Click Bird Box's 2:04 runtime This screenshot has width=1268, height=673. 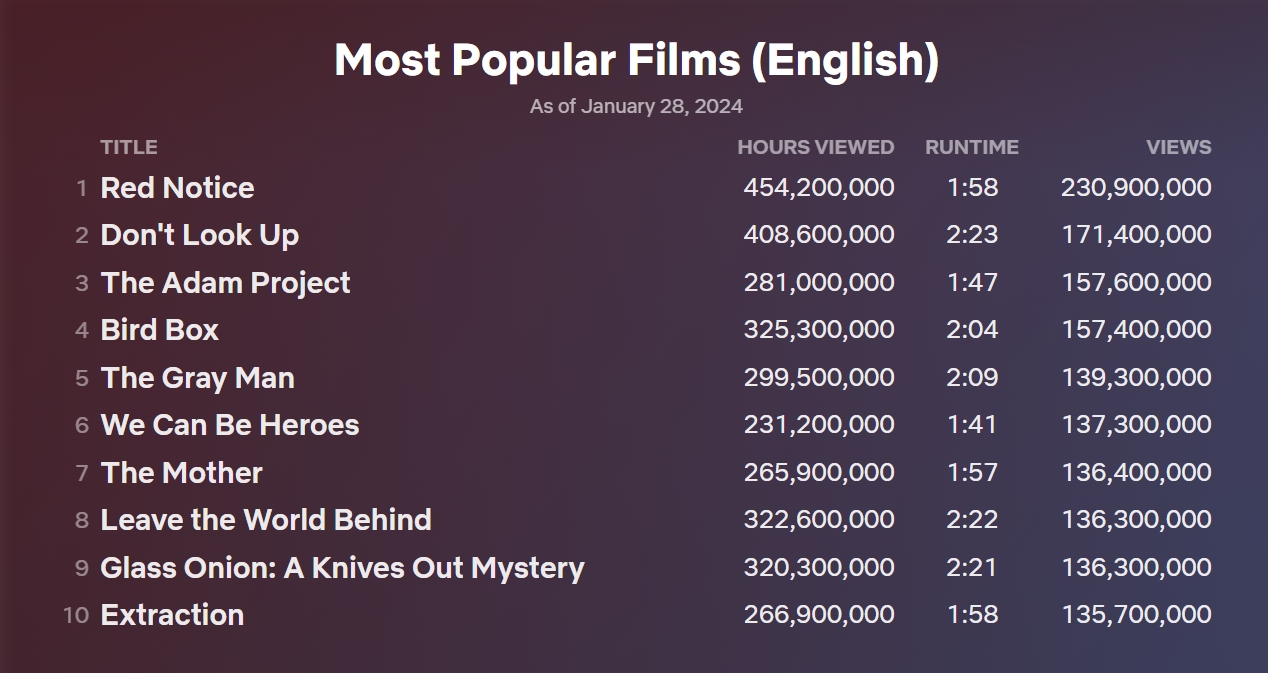pos(972,330)
